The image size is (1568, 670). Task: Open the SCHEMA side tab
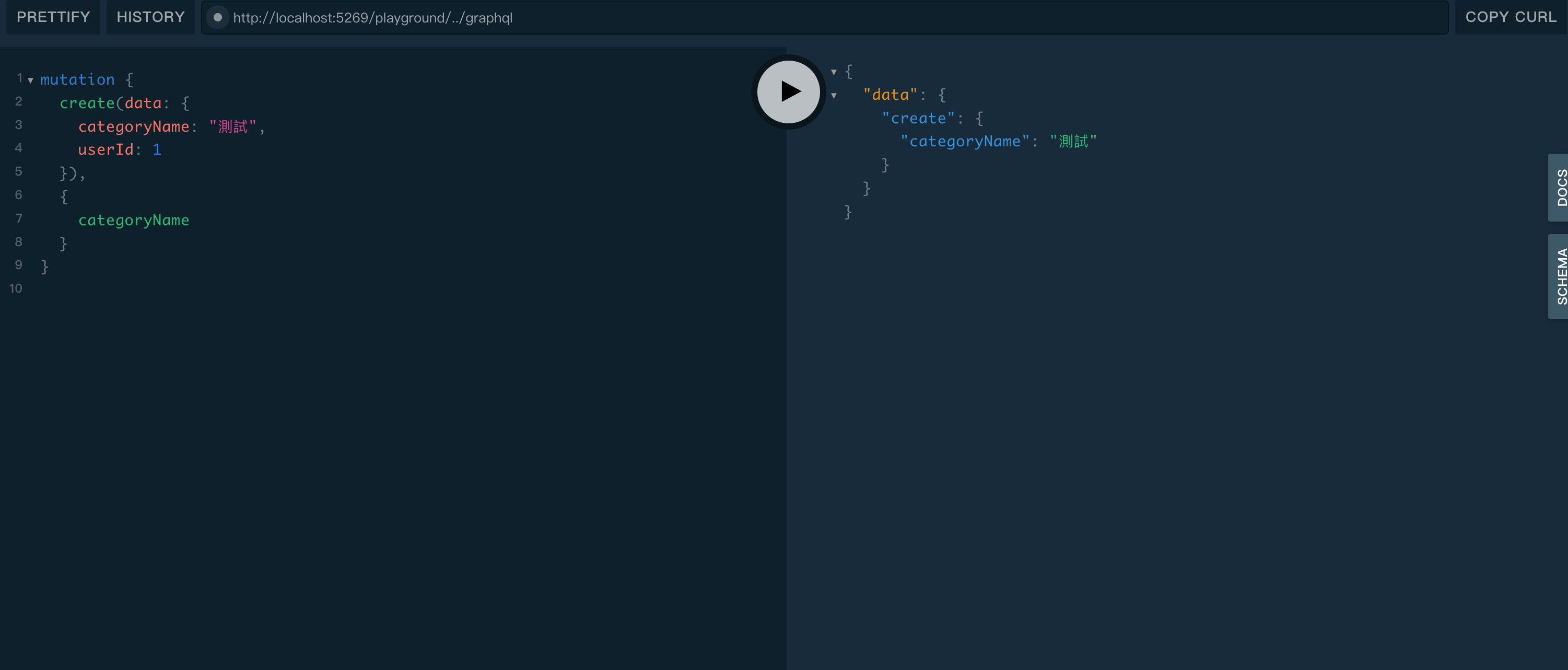(x=1559, y=276)
